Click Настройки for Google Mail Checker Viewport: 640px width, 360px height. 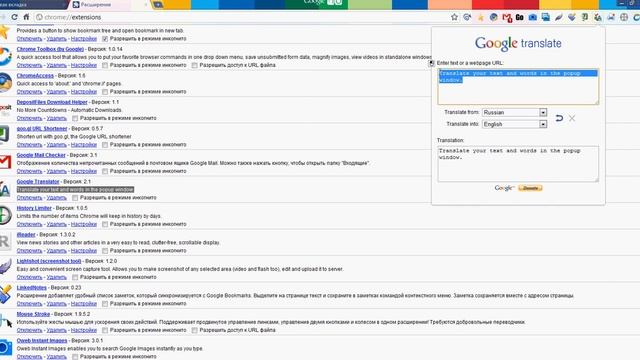[84, 171]
